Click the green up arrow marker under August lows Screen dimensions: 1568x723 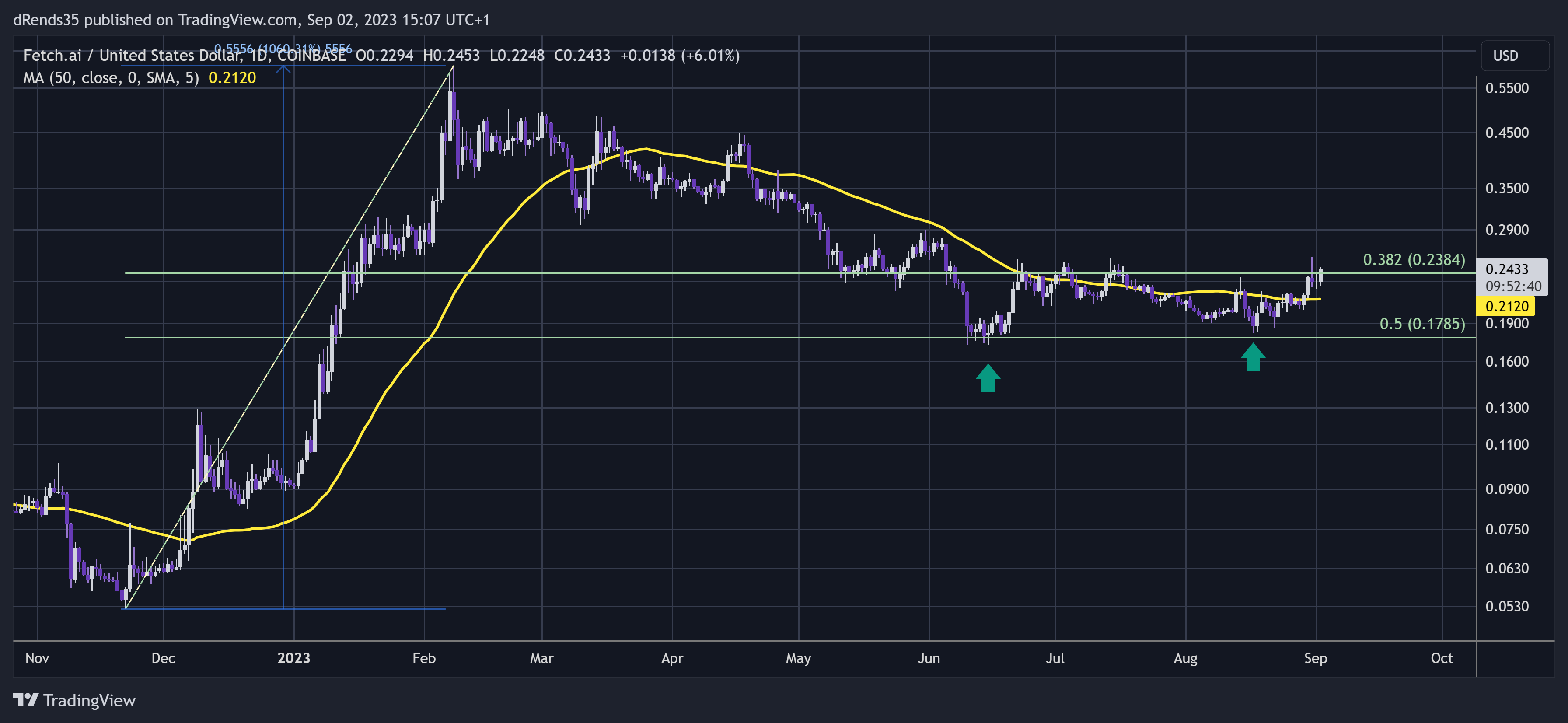(x=1253, y=357)
